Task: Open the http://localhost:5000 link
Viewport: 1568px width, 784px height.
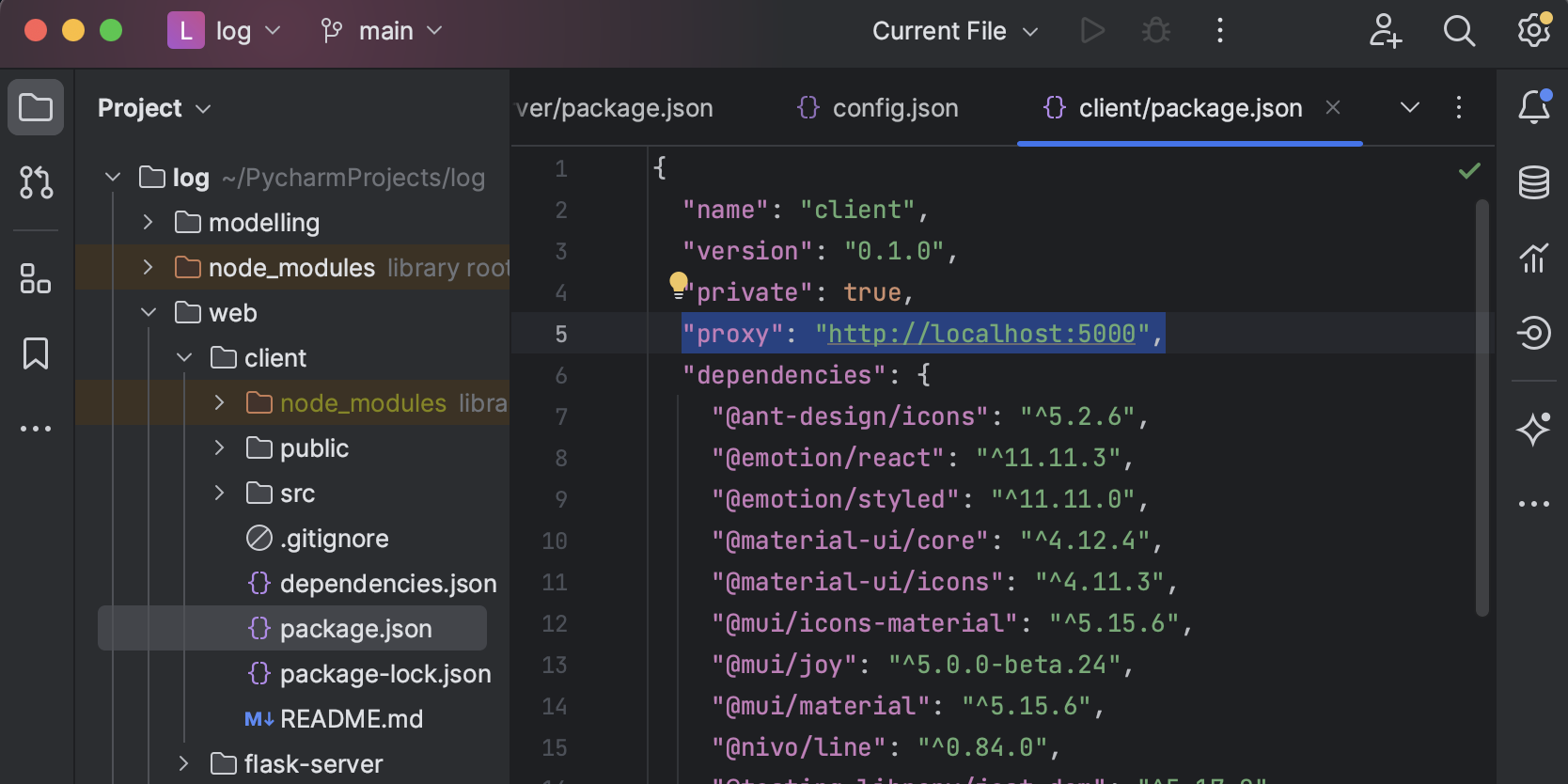Action: click(981, 334)
